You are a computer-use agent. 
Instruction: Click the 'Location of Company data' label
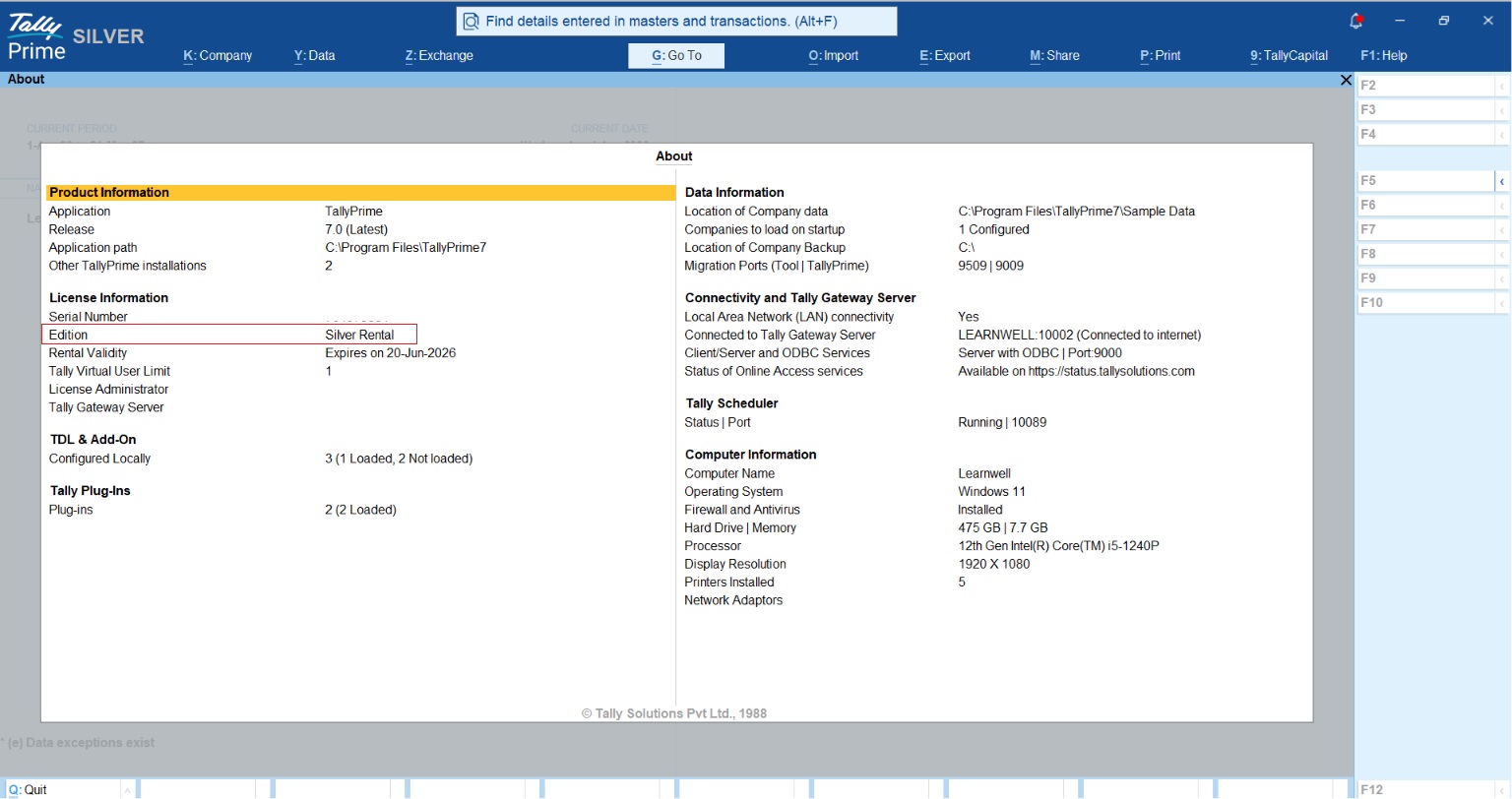pos(756,212)
